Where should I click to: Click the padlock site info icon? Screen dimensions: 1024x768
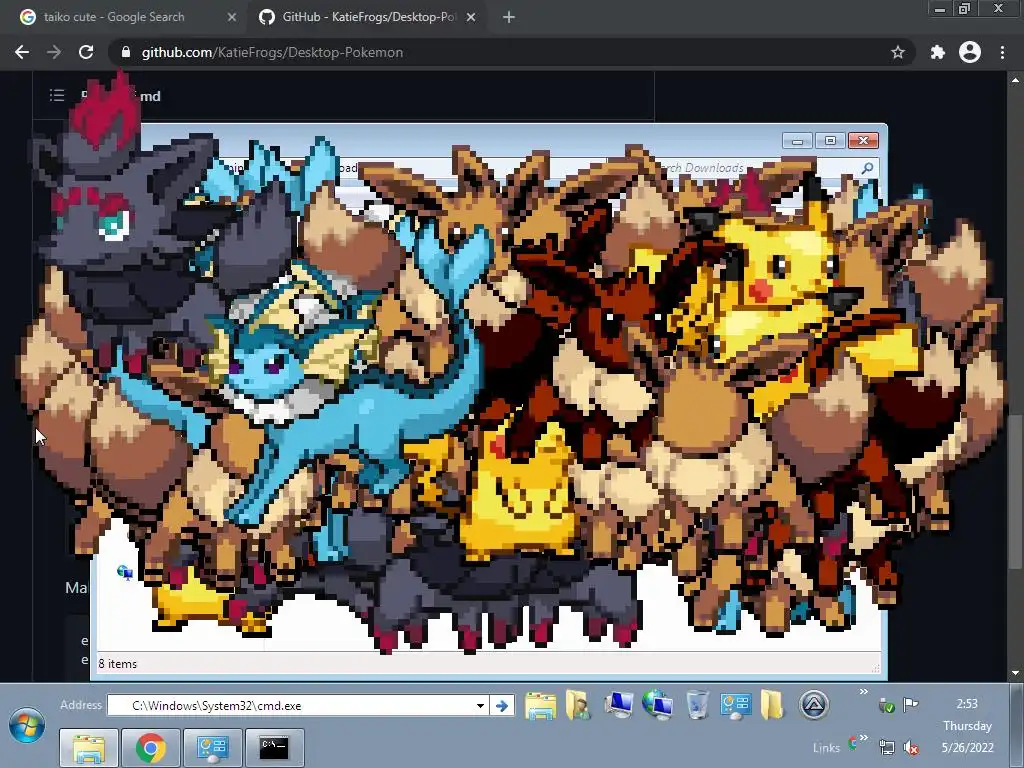126,52
